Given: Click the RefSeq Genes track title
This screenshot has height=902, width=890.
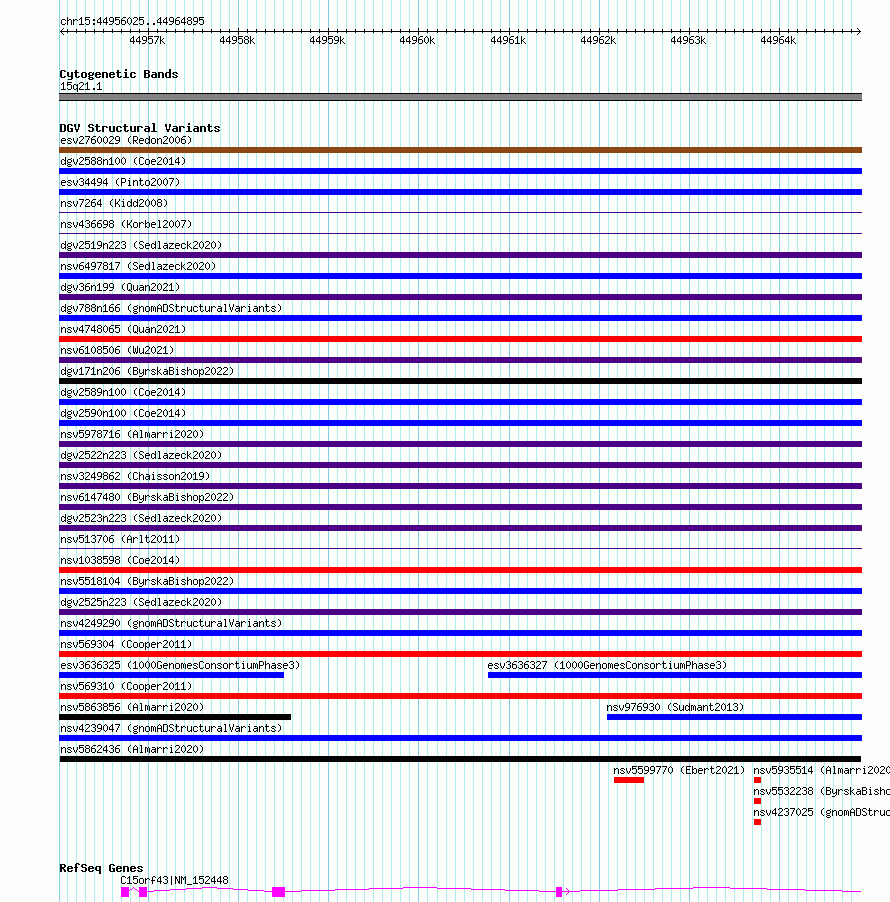Looking at the screenshot, I should pyautogui.click(x=101, y=868).
